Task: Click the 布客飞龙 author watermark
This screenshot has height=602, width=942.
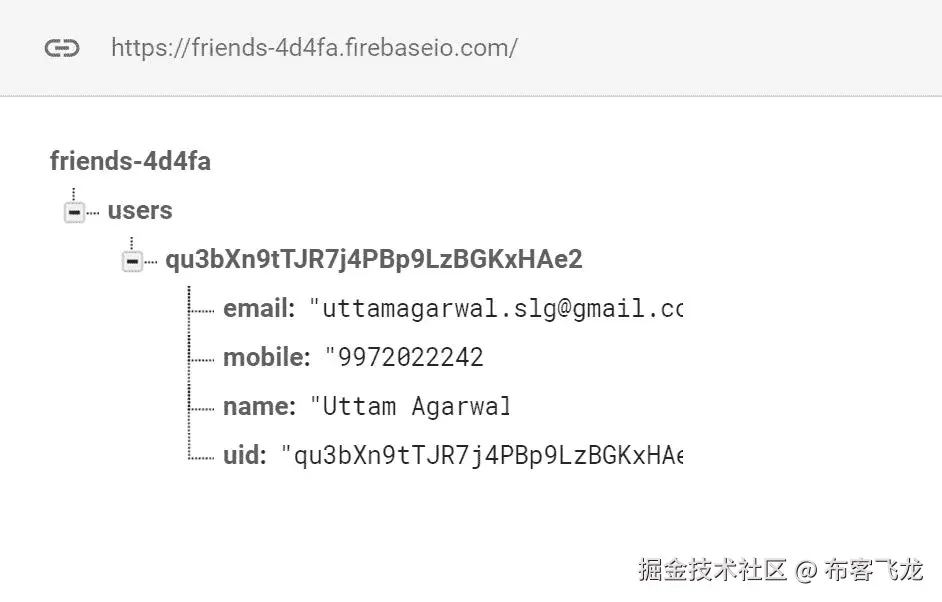Action: [x=873, y=570]
